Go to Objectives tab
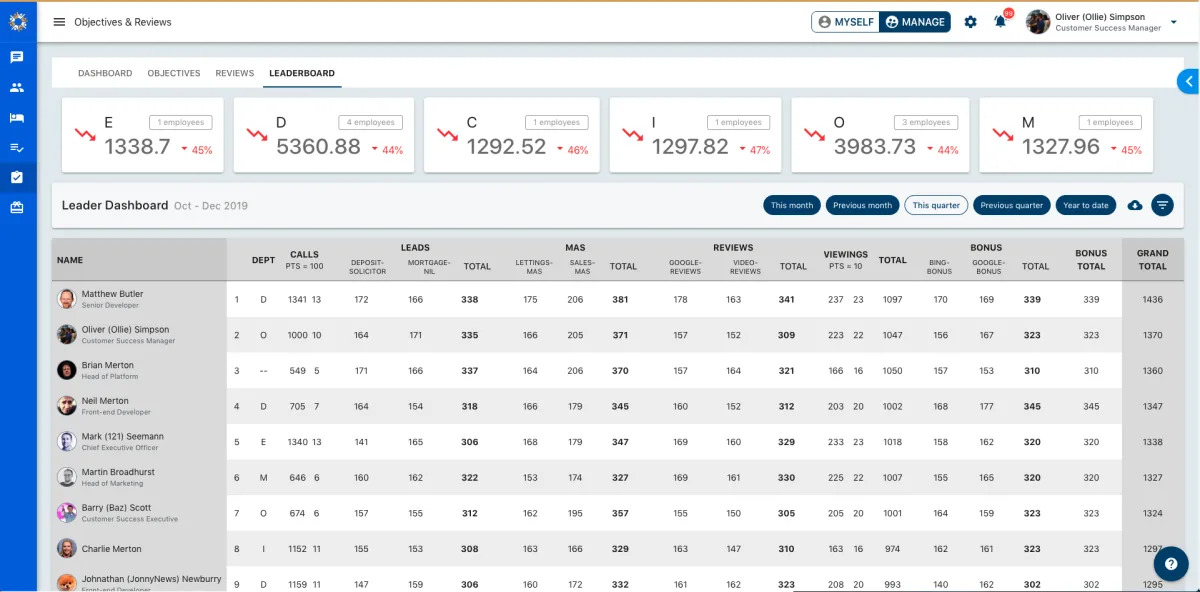The image size is (1200, 592). [x=174, y=73]
